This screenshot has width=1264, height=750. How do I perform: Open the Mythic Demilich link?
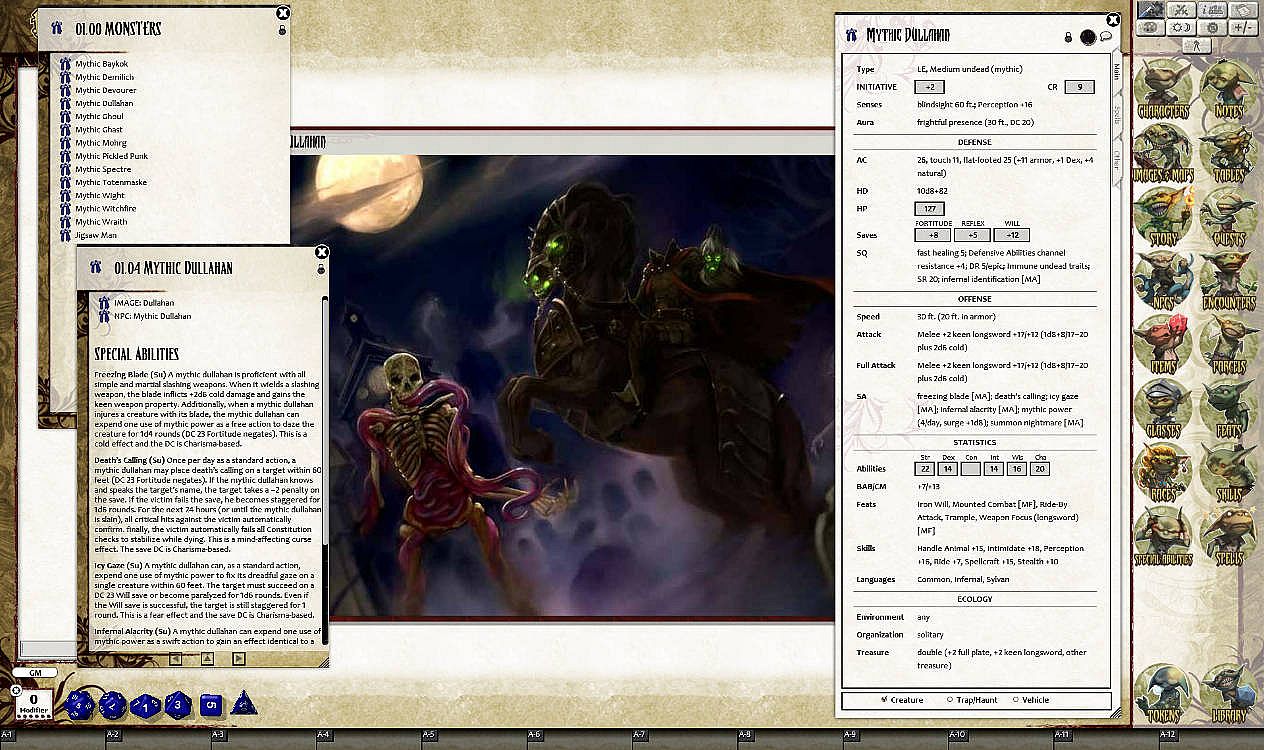tap(105, 77)
